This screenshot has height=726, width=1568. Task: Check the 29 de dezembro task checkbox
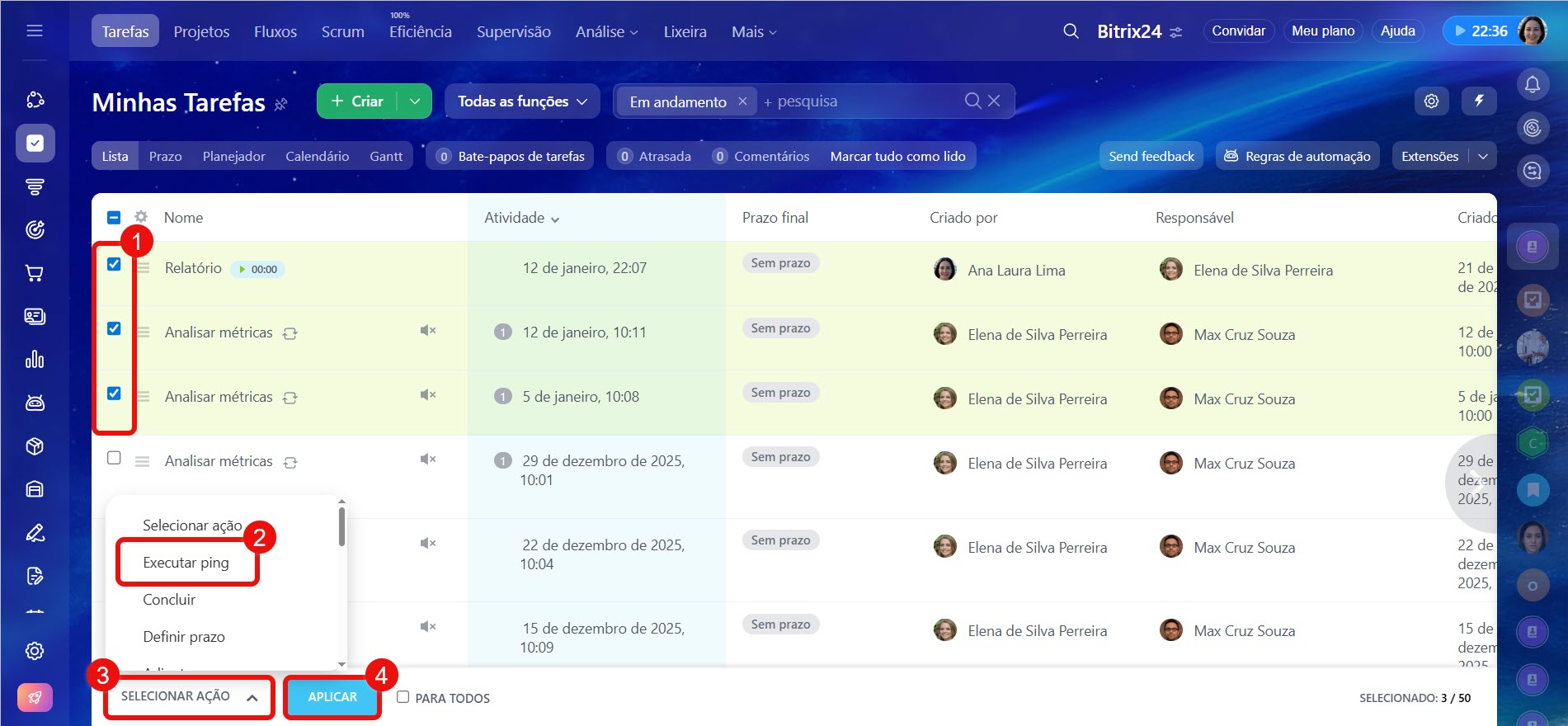(114, 458)
